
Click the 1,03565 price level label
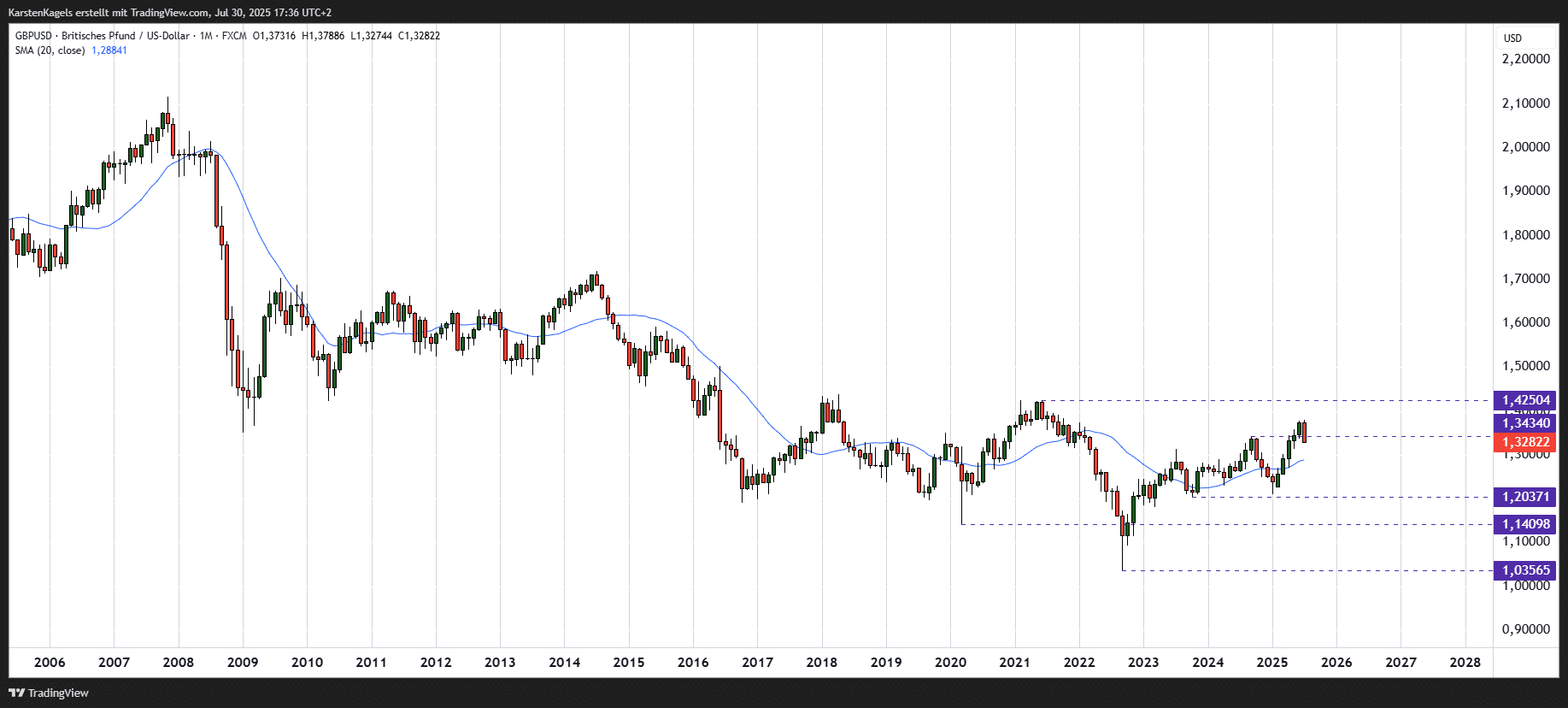(1525, 570)
